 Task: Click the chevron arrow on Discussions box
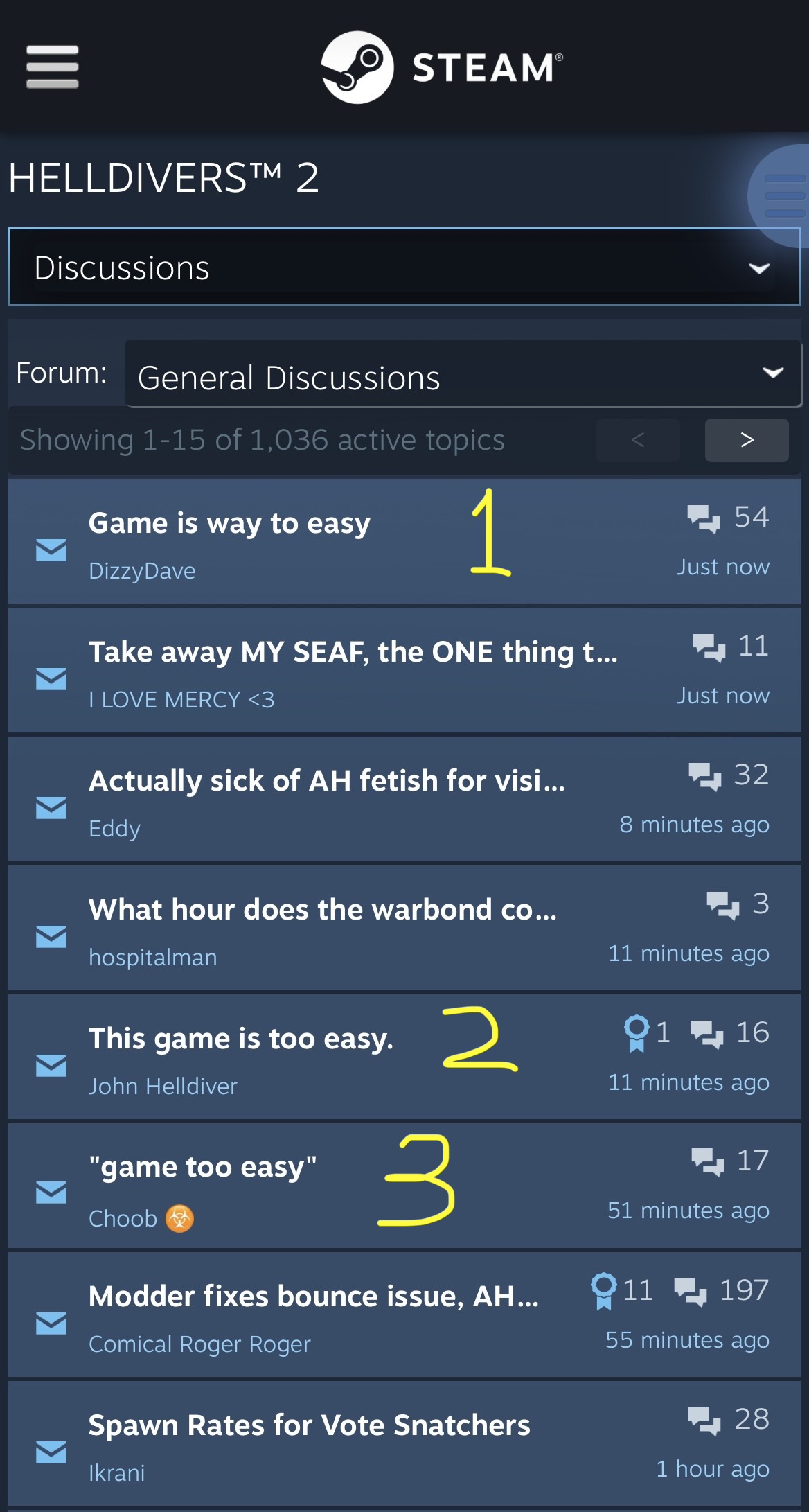coord(760,268)
